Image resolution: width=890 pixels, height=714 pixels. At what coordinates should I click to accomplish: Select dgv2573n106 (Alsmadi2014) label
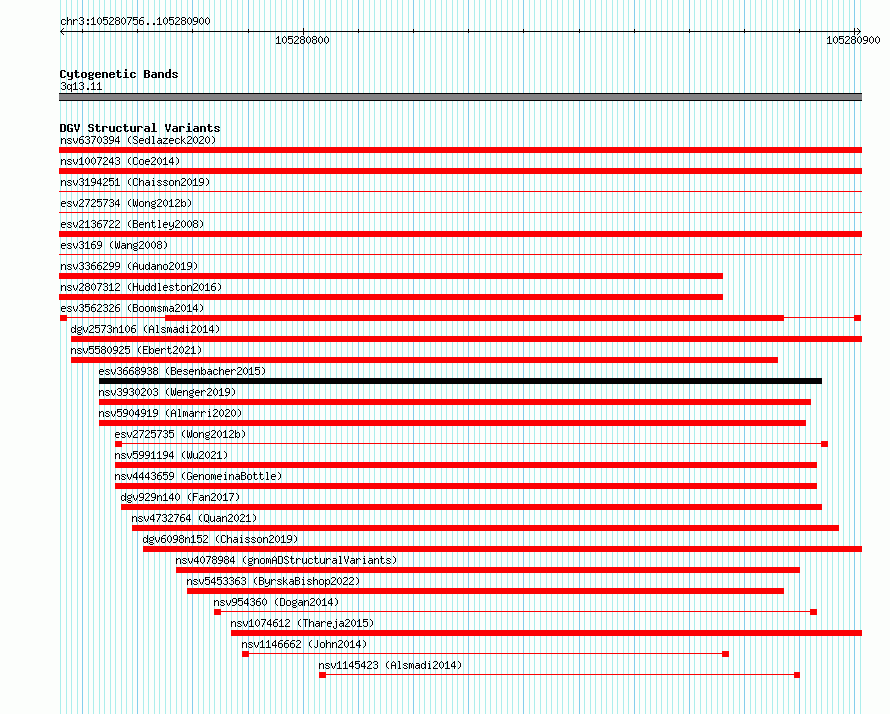(x=145, y=329)
